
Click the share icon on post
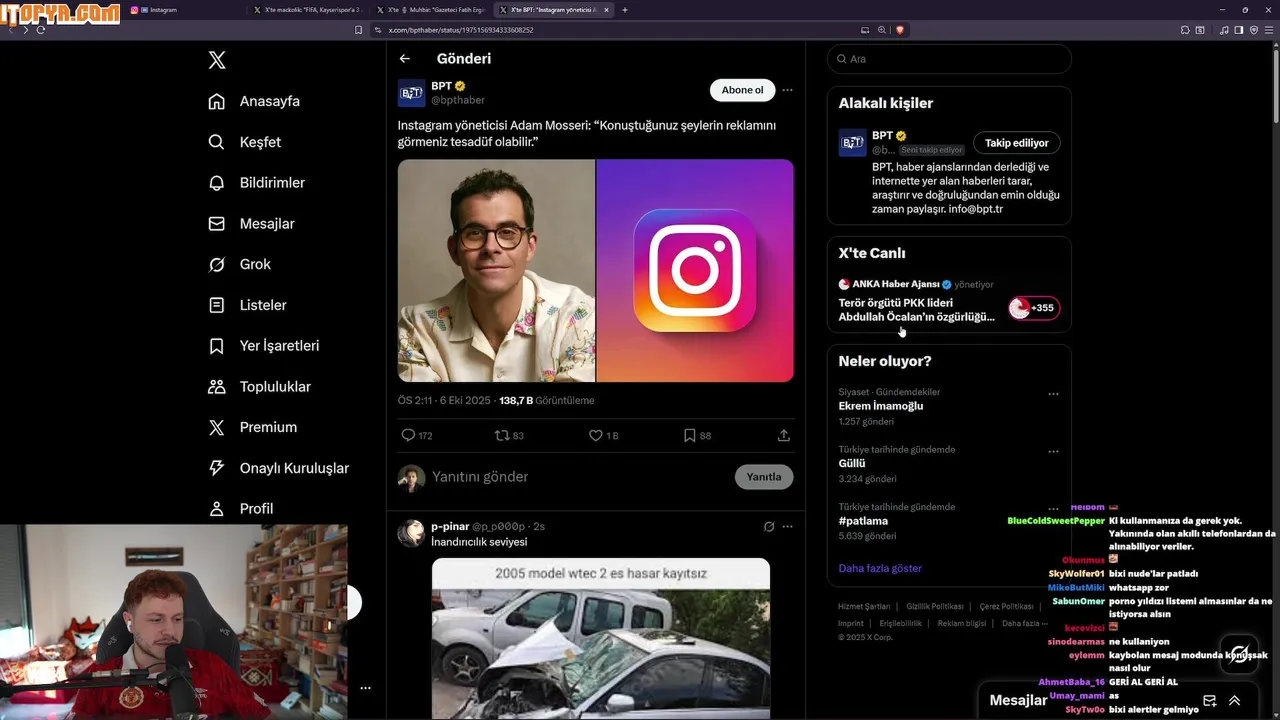tap(784, 435)
